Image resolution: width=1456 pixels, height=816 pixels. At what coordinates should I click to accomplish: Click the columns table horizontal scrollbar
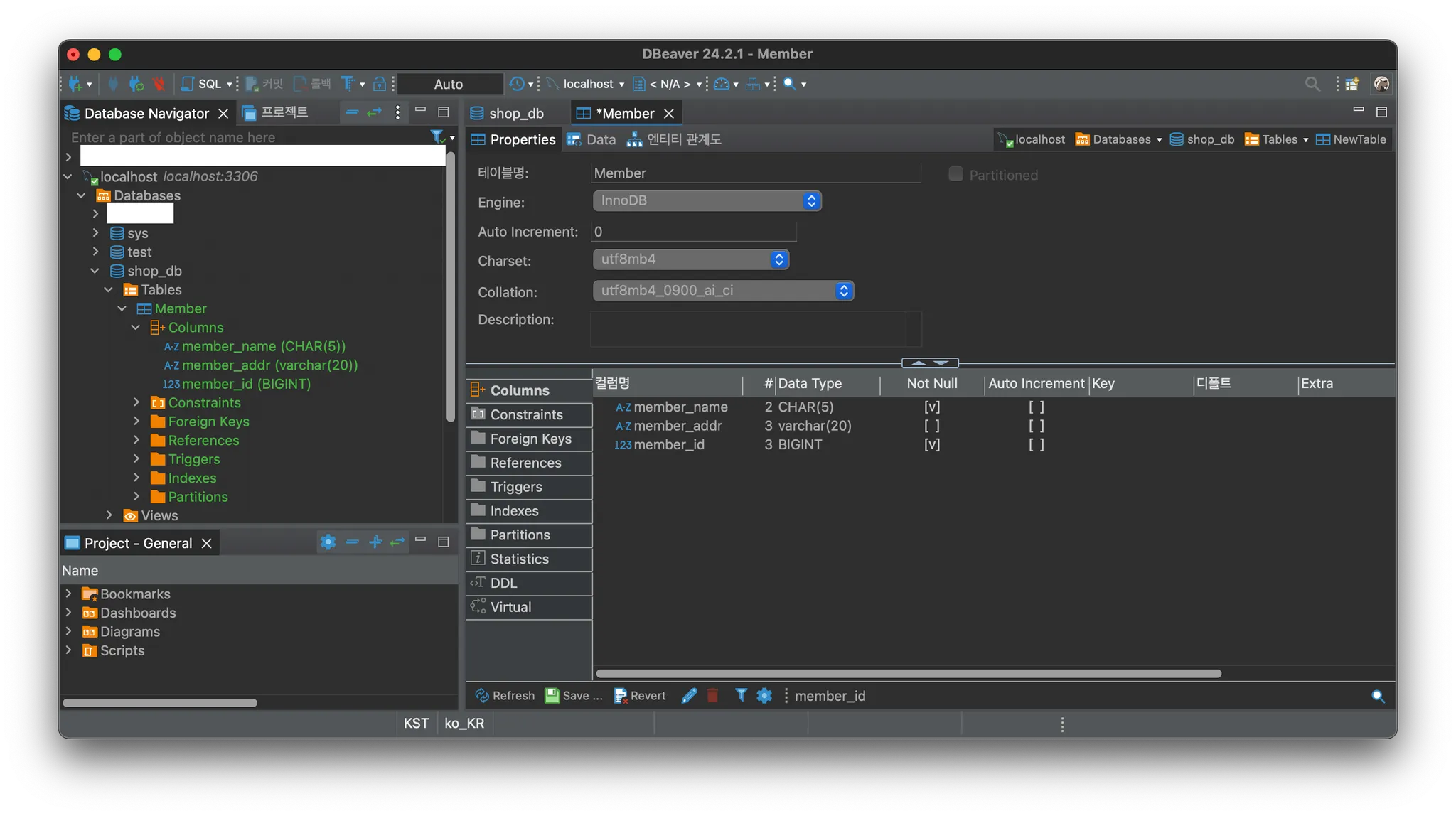(x=908, y=673)
